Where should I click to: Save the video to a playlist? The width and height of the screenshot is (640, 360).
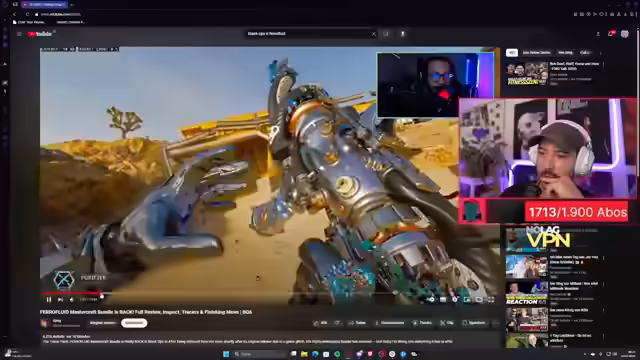474,323
